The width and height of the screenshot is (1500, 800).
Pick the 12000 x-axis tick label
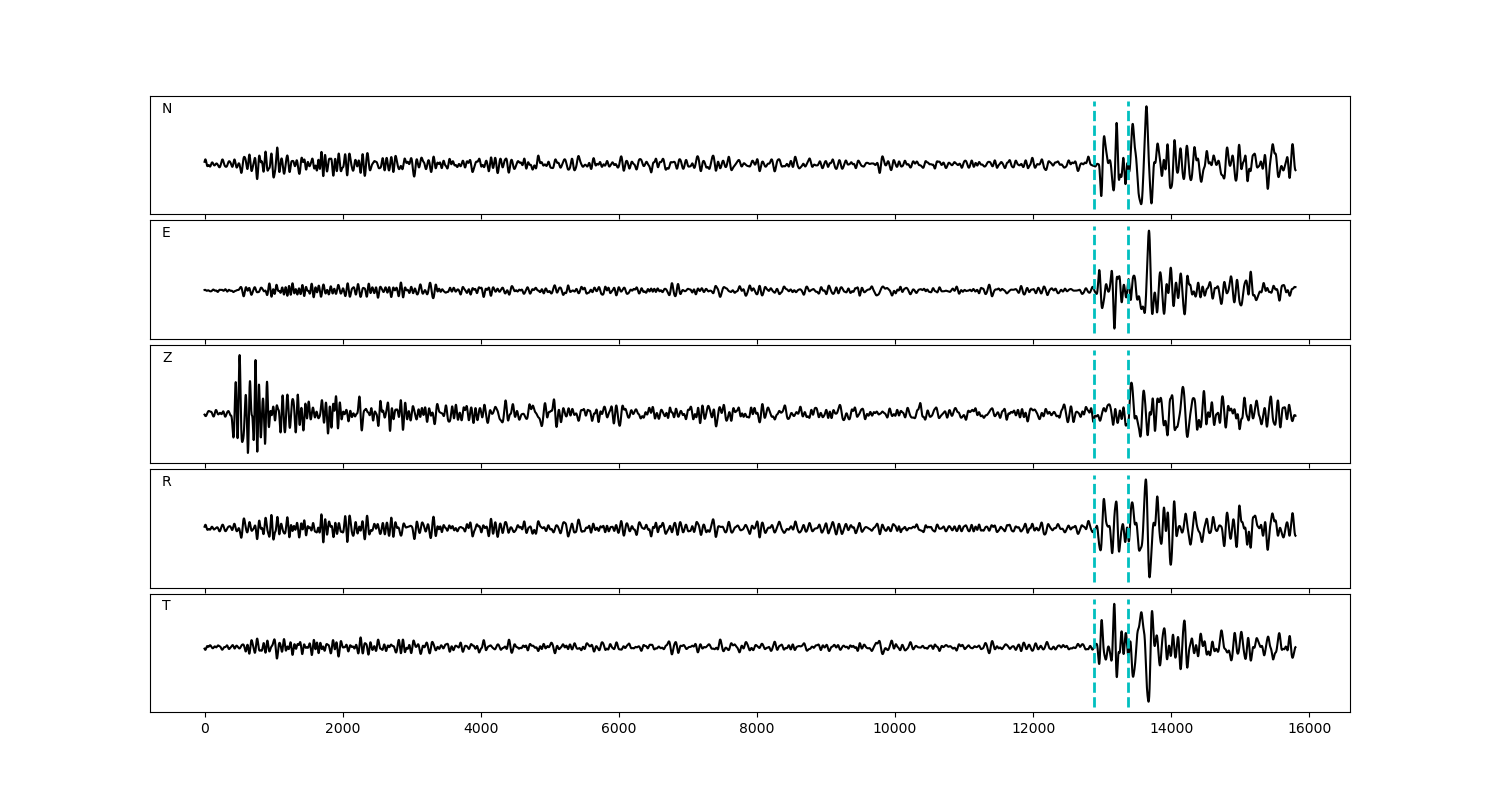[1033, 729]
